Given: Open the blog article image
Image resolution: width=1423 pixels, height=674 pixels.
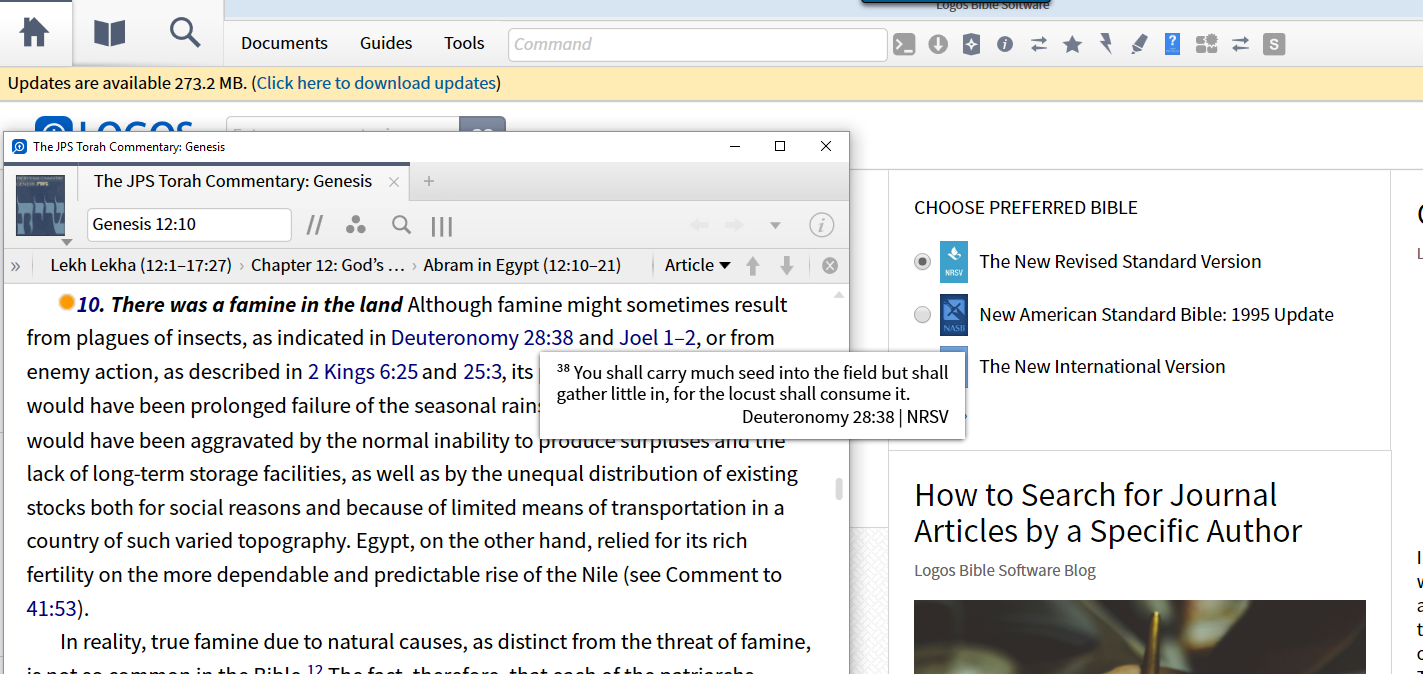Looking at the screenshot, I should point(1139,637).
